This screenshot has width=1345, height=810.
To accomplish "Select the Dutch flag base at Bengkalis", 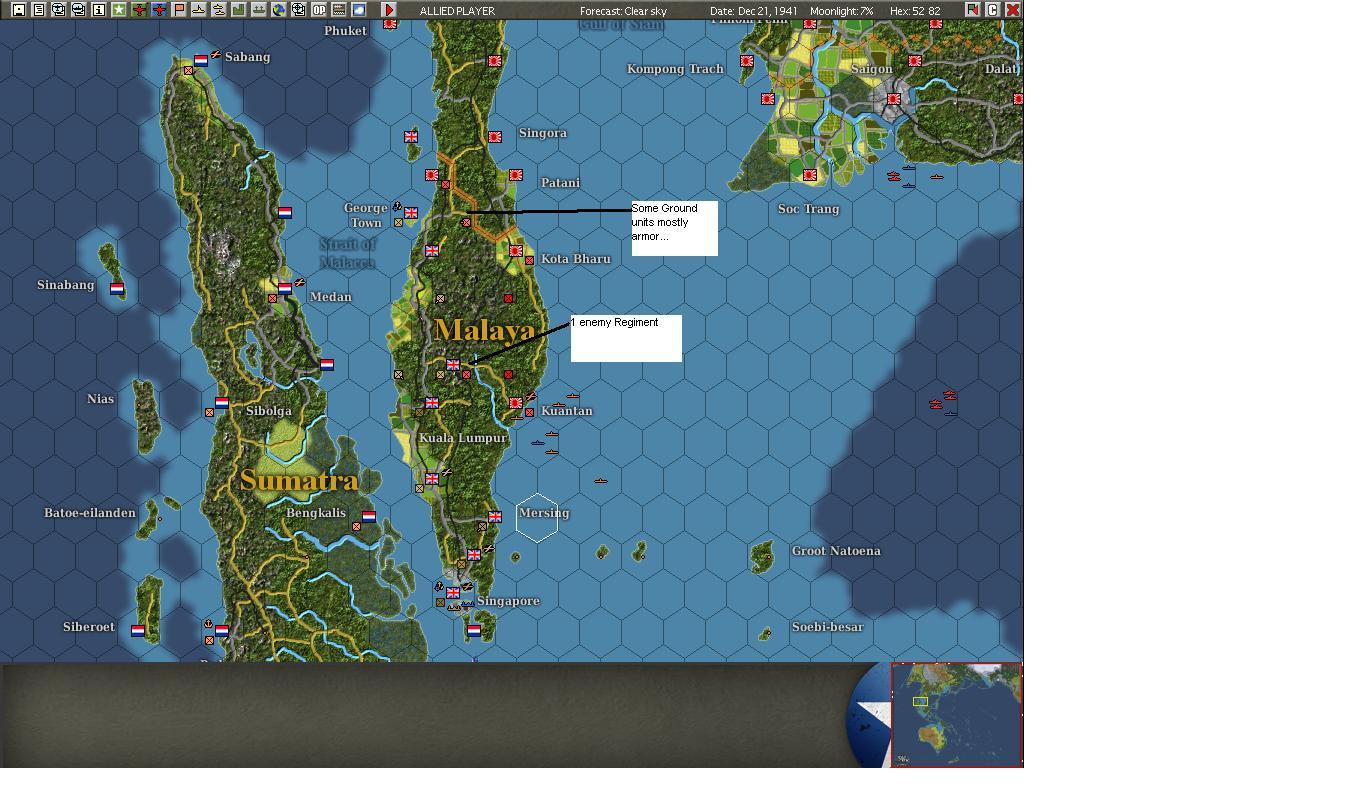I will point(369,517).
